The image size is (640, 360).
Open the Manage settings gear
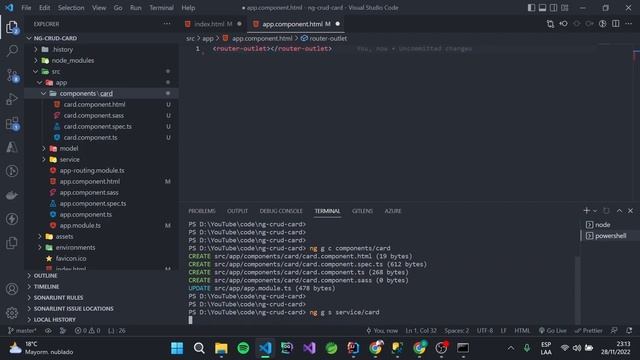(12, 313)
